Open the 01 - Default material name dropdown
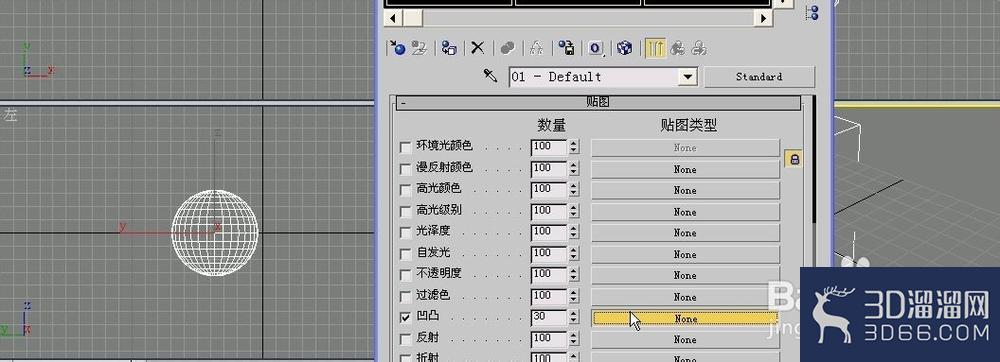Screen dimensions: 1000x362 coord(687,77)
